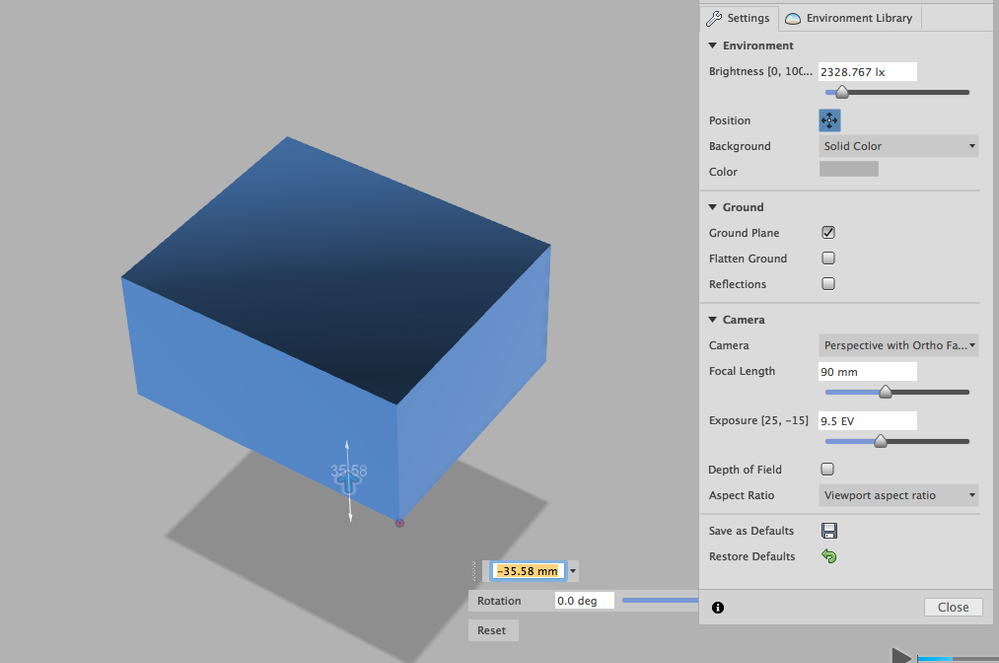The width and height of the screenshot is (999, 663).
Task: Click the Position move icon
Action: click(x=829, y=120)
